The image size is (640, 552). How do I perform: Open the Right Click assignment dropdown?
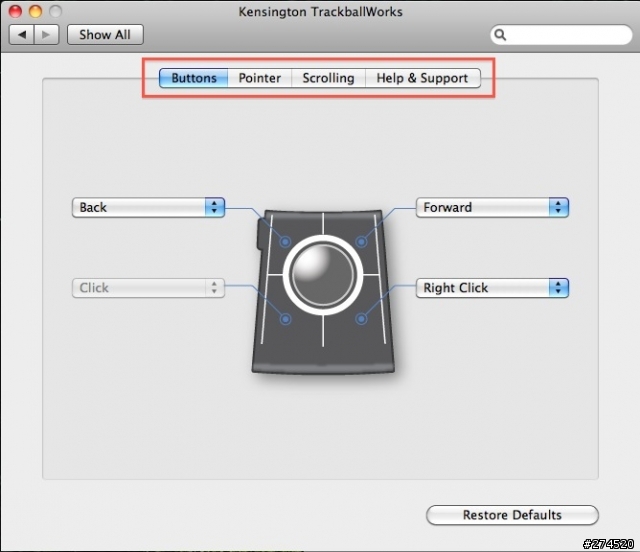[492, 288]
